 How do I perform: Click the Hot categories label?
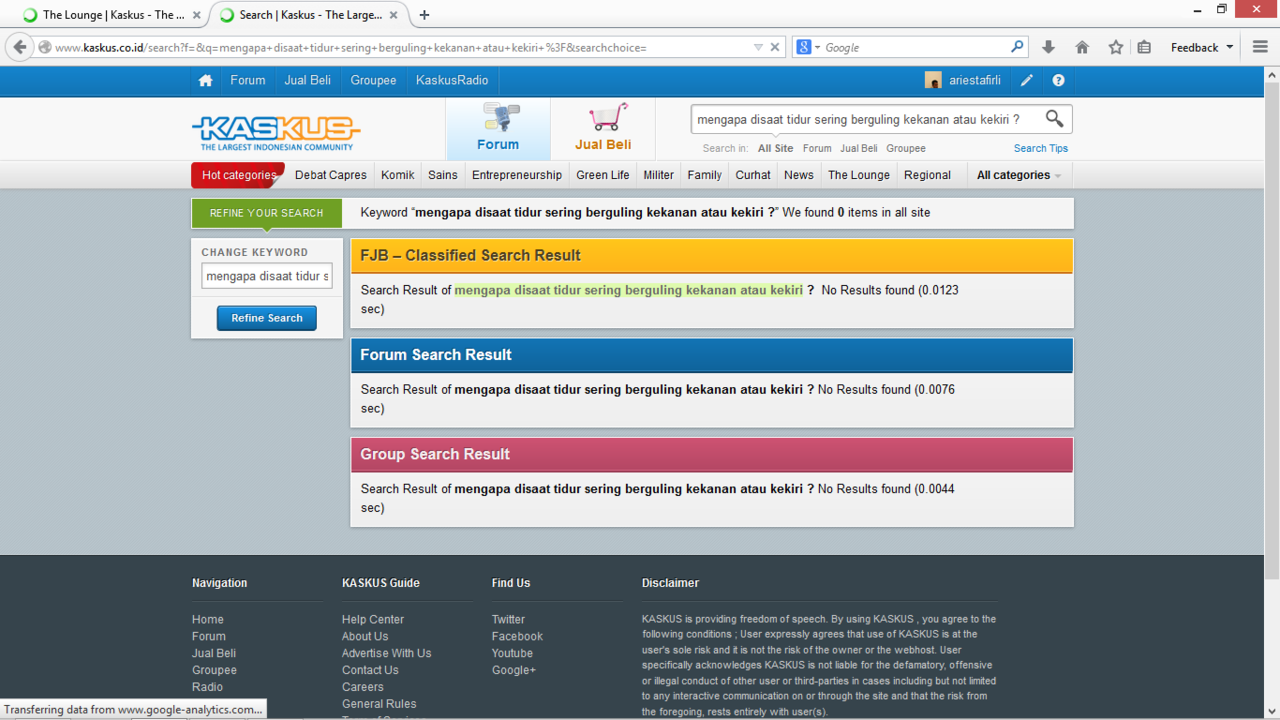click(x=239, y=175)
